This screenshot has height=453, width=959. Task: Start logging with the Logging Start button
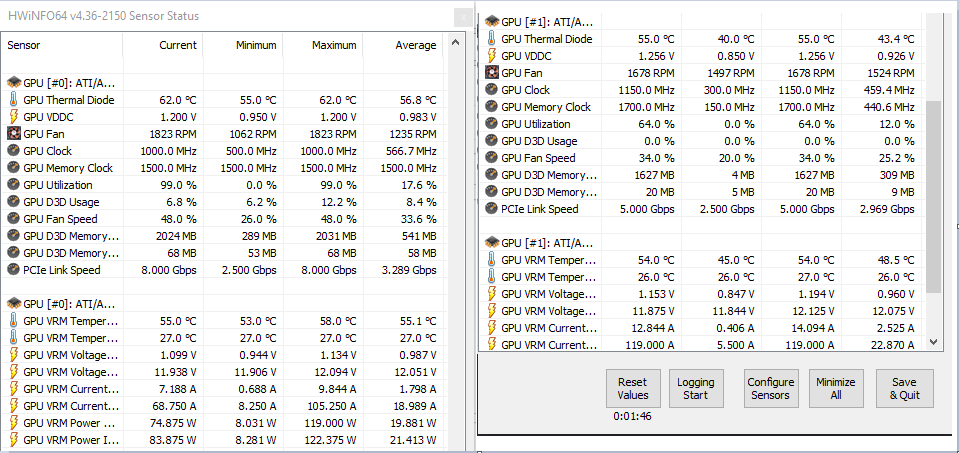click(695, 388)
